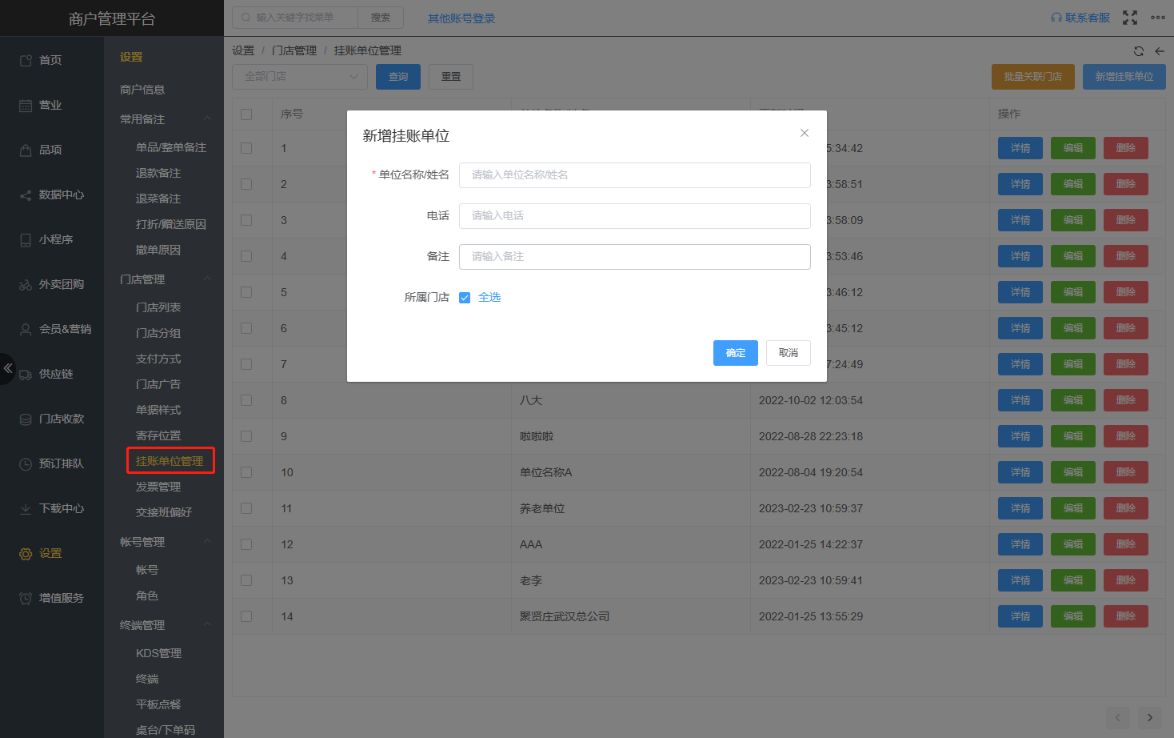This screenshot has width=1174, height=738.
Task: Select 支付方式 menu item
Action: [x=158, y=359]
